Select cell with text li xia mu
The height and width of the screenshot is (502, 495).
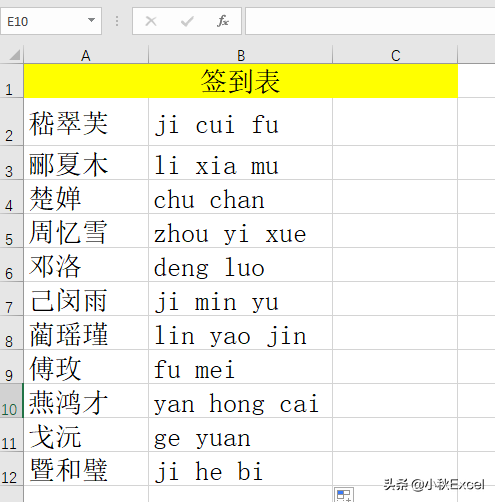[241, 163]
